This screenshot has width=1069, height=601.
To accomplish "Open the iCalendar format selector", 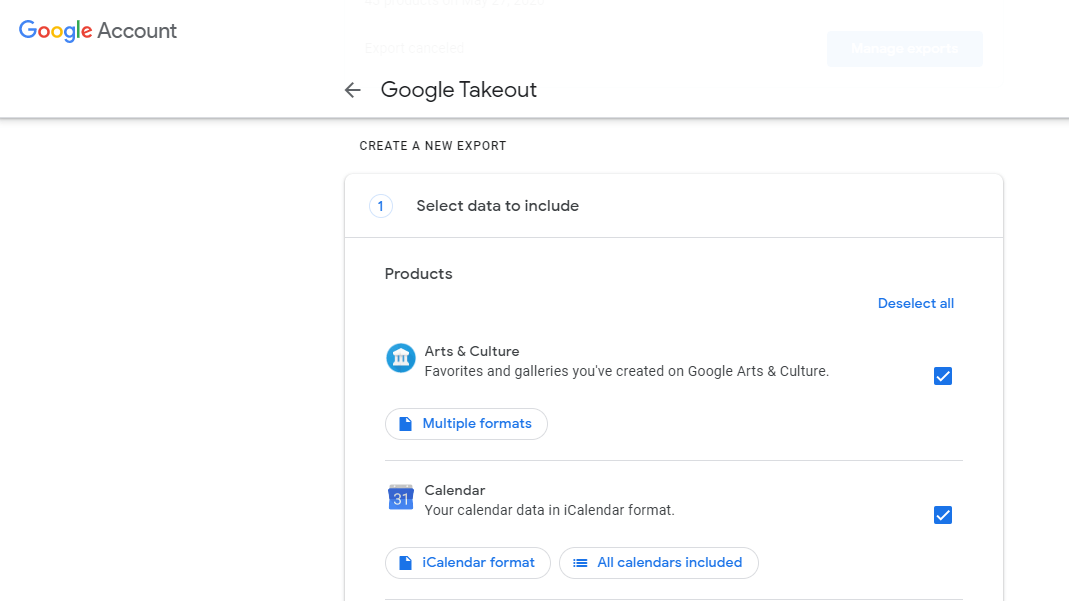I will click(467, 562).
